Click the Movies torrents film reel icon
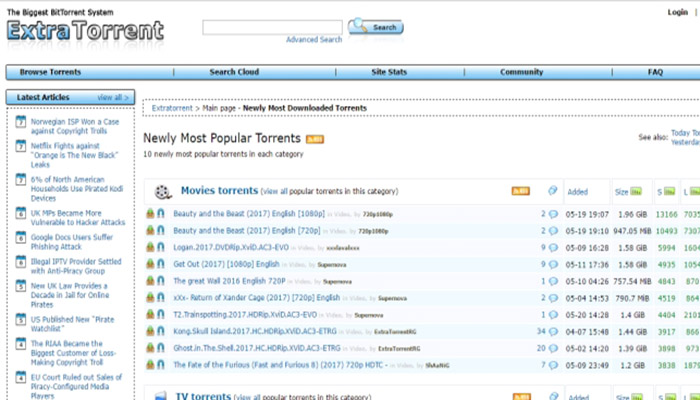Viewport: 700px width, 400px height. click(x=163, y=192)
